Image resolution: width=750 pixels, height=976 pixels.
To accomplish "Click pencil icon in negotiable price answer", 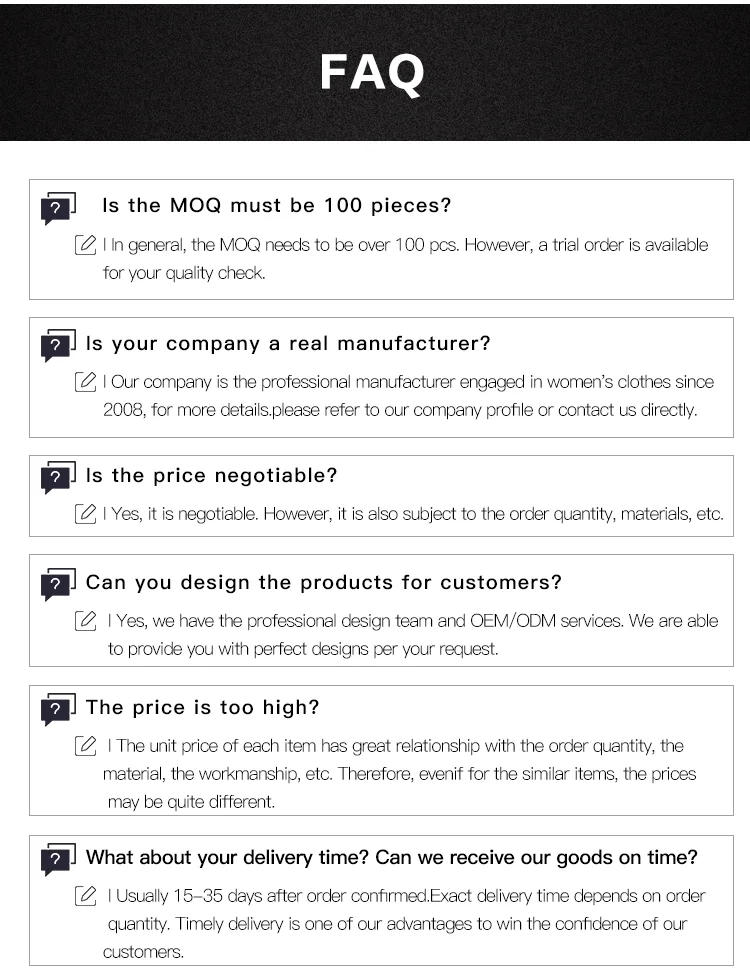I will point(85,514).
